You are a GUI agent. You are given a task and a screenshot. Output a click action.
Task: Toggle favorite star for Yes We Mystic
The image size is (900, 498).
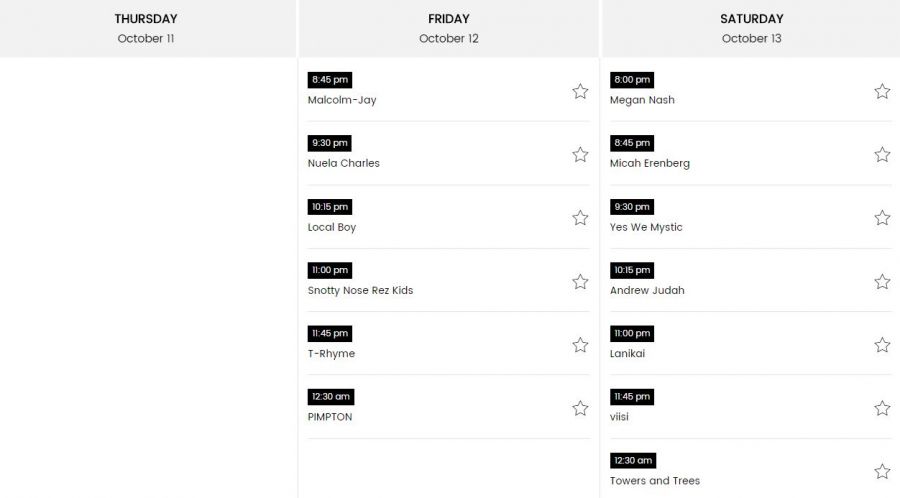(x=882, y=217)
